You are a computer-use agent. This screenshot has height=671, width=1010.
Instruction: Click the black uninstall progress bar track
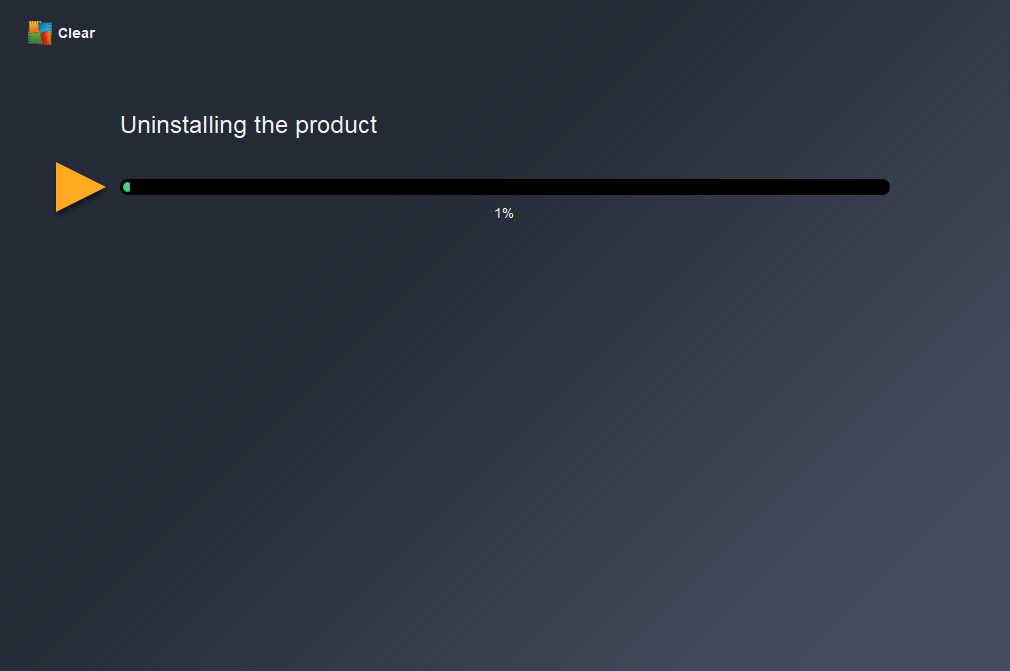tap(505, 187)
